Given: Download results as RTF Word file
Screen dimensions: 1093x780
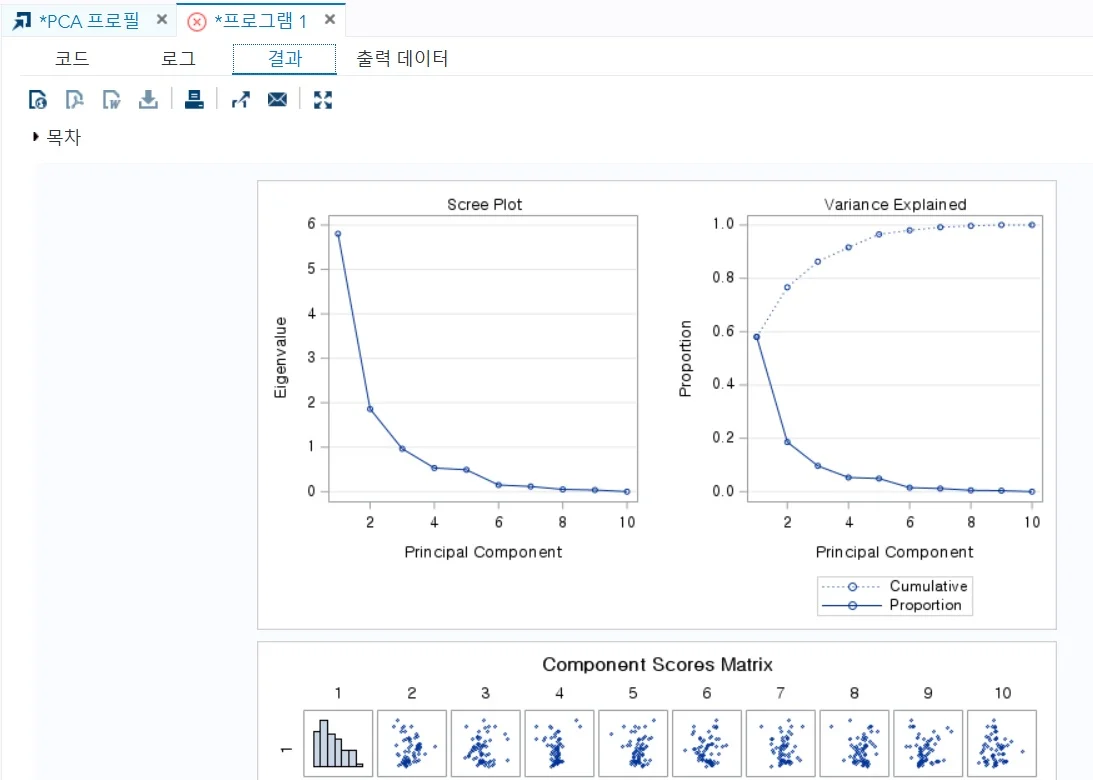Looking at the screenshot, I should click(112, 99).
